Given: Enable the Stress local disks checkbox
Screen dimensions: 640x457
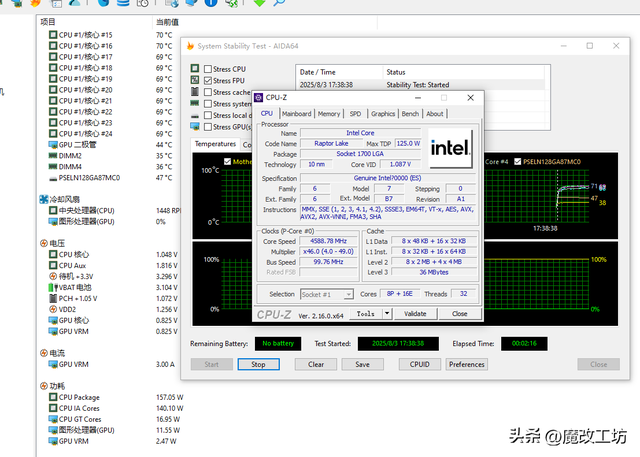Looking at the screenshot, I should [208, 115].
